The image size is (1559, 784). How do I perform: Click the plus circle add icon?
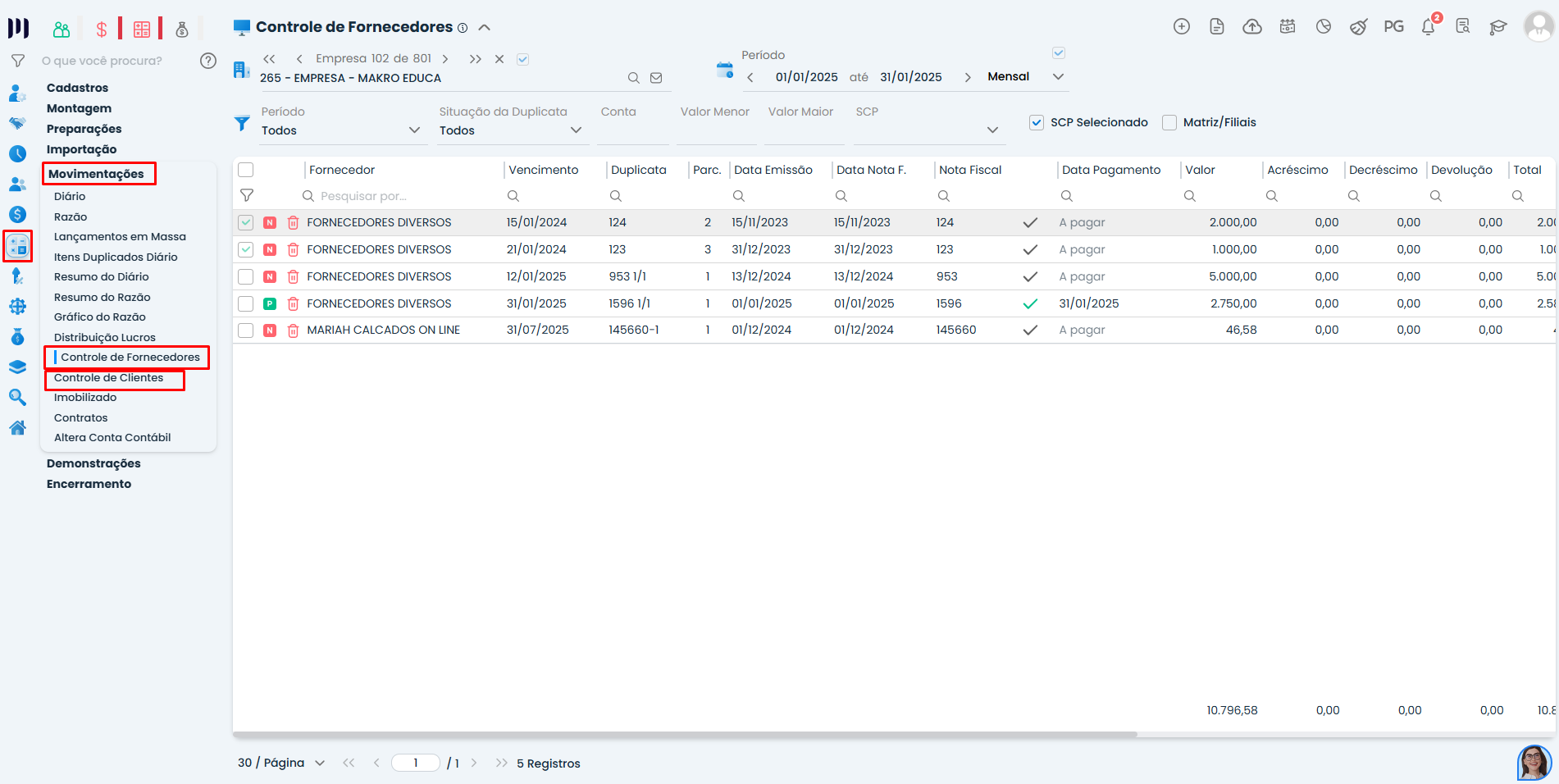[1182, 27]
